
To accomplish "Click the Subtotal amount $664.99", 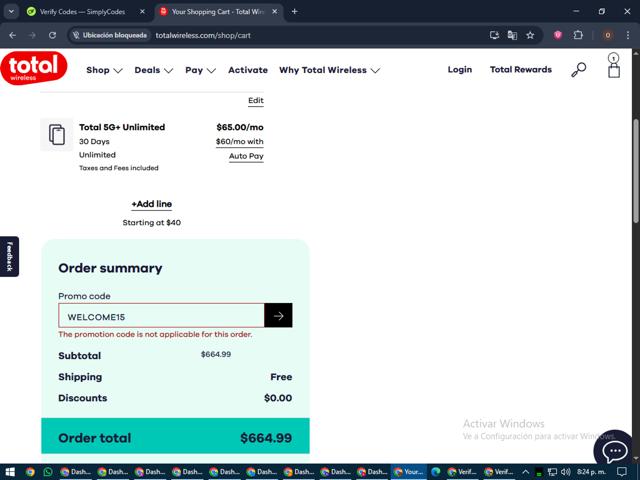I will click(x=216, y=354).
